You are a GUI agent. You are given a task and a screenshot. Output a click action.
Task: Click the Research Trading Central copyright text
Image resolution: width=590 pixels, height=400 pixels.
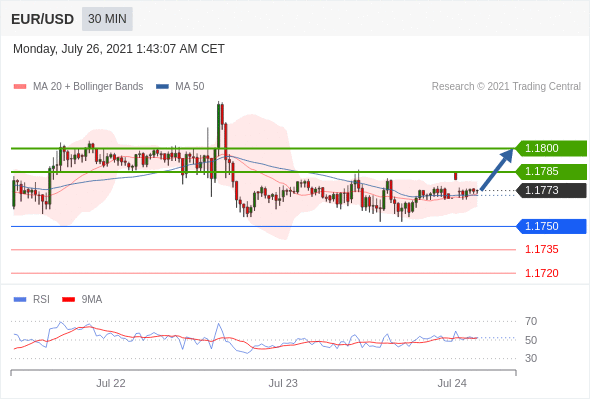click(x=506, y=87)
